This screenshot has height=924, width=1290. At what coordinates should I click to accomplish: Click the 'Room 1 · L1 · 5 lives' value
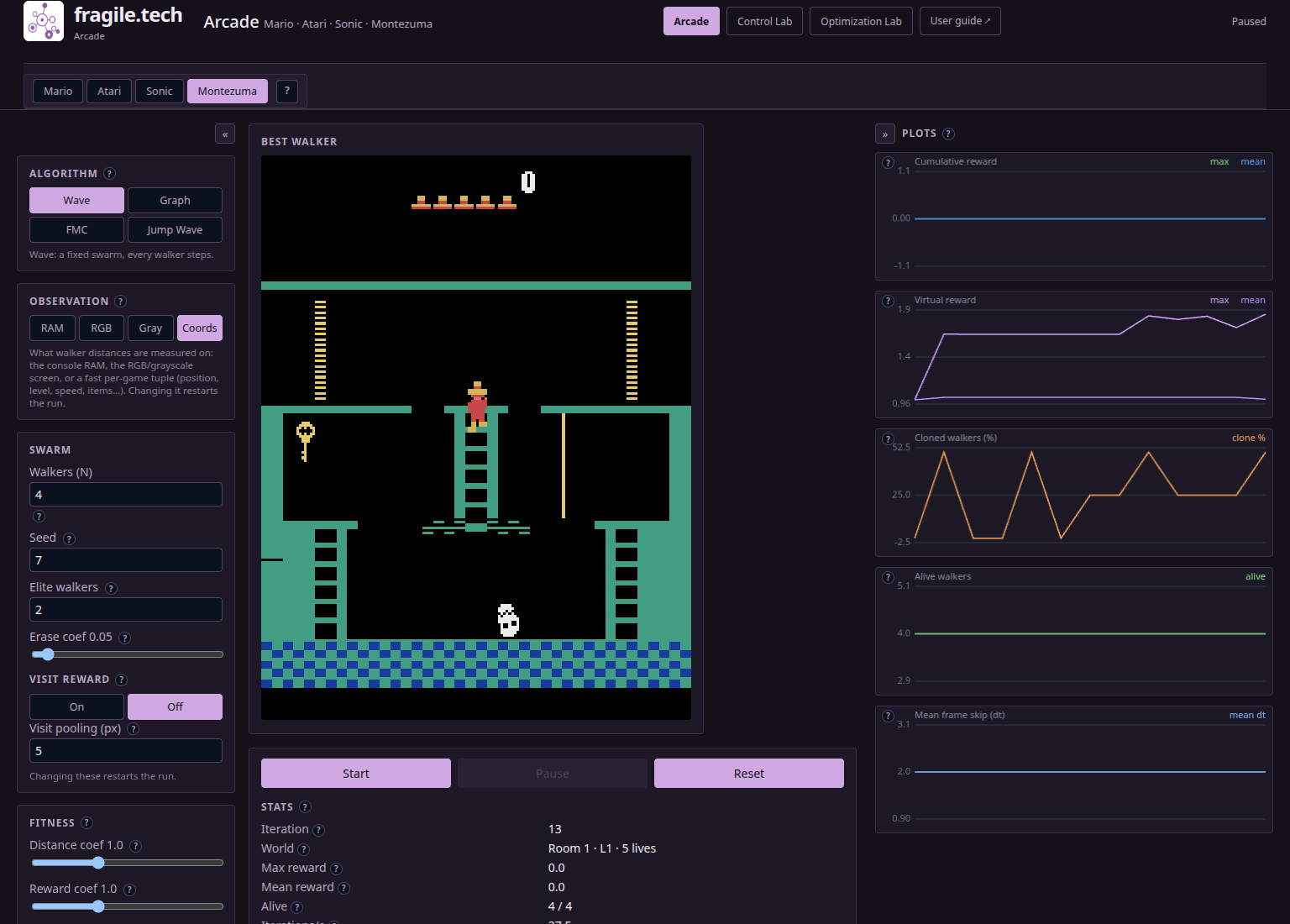point(602,849)
